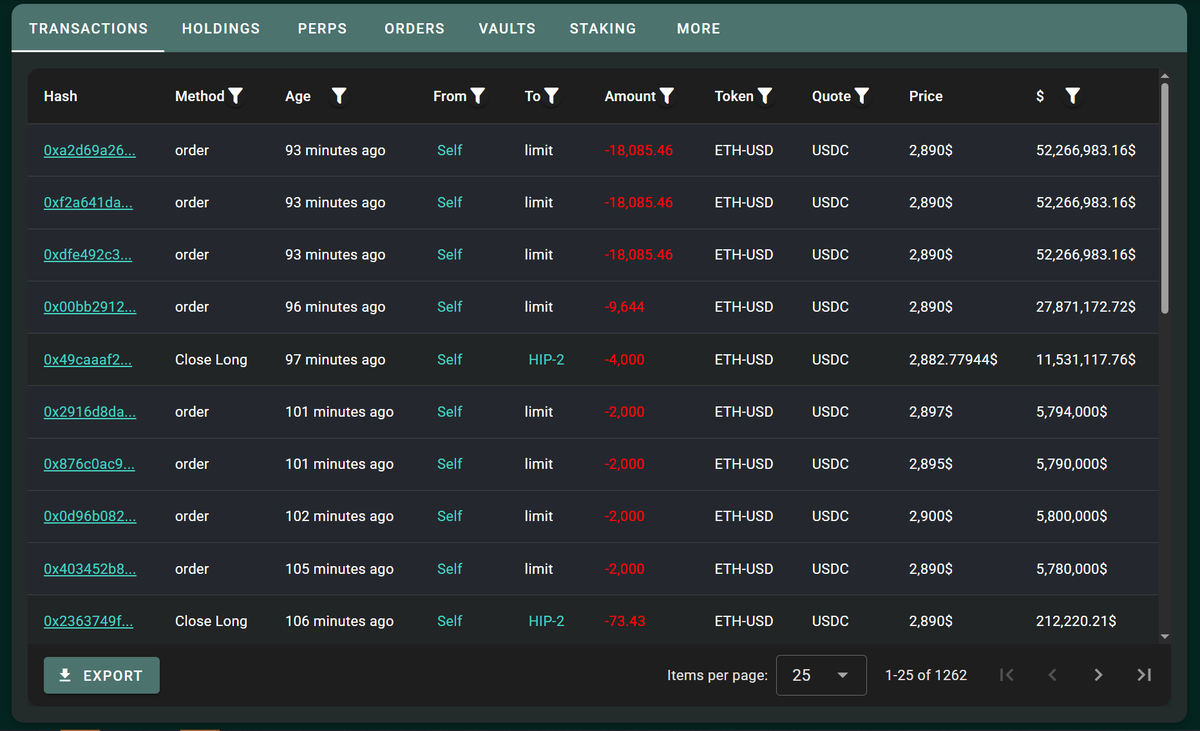Open transaction hash 0xf2a641da...
The height and width of the screenshot is (731, 1200).
pos(88,203)
